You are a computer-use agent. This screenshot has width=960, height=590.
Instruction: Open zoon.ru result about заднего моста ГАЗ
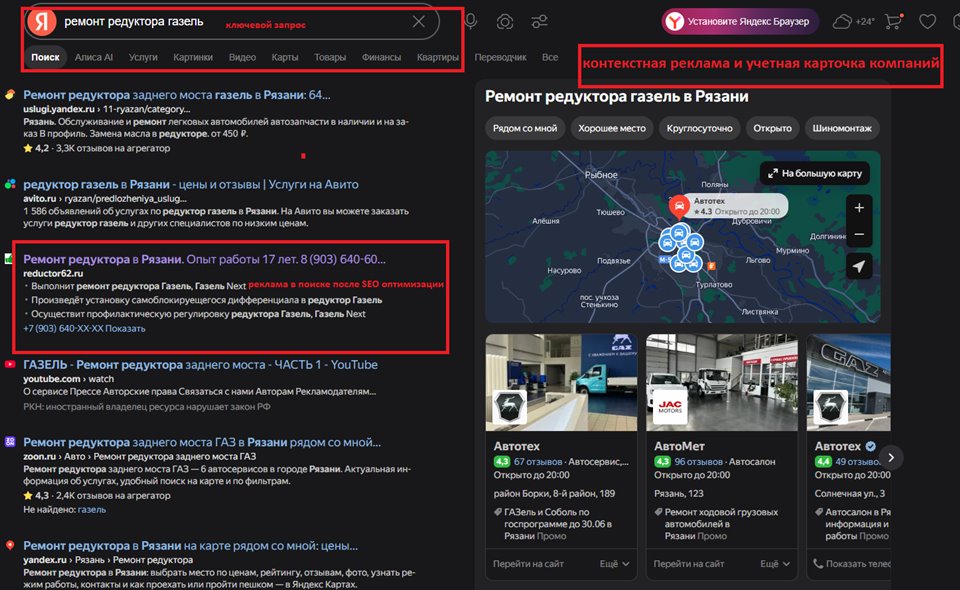coord(202,442)
